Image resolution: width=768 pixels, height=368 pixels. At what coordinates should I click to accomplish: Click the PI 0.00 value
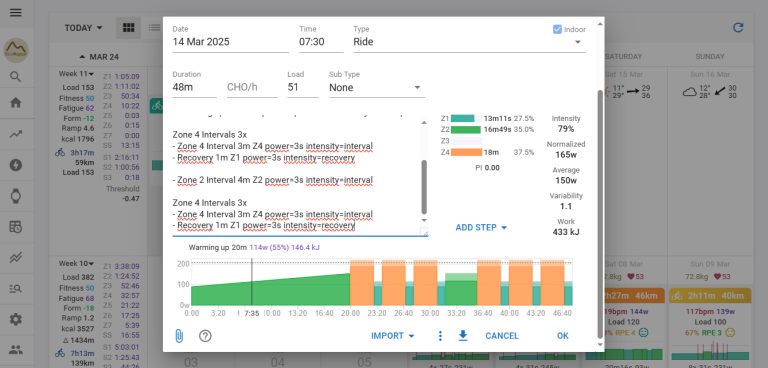click(x=487, y=168)
